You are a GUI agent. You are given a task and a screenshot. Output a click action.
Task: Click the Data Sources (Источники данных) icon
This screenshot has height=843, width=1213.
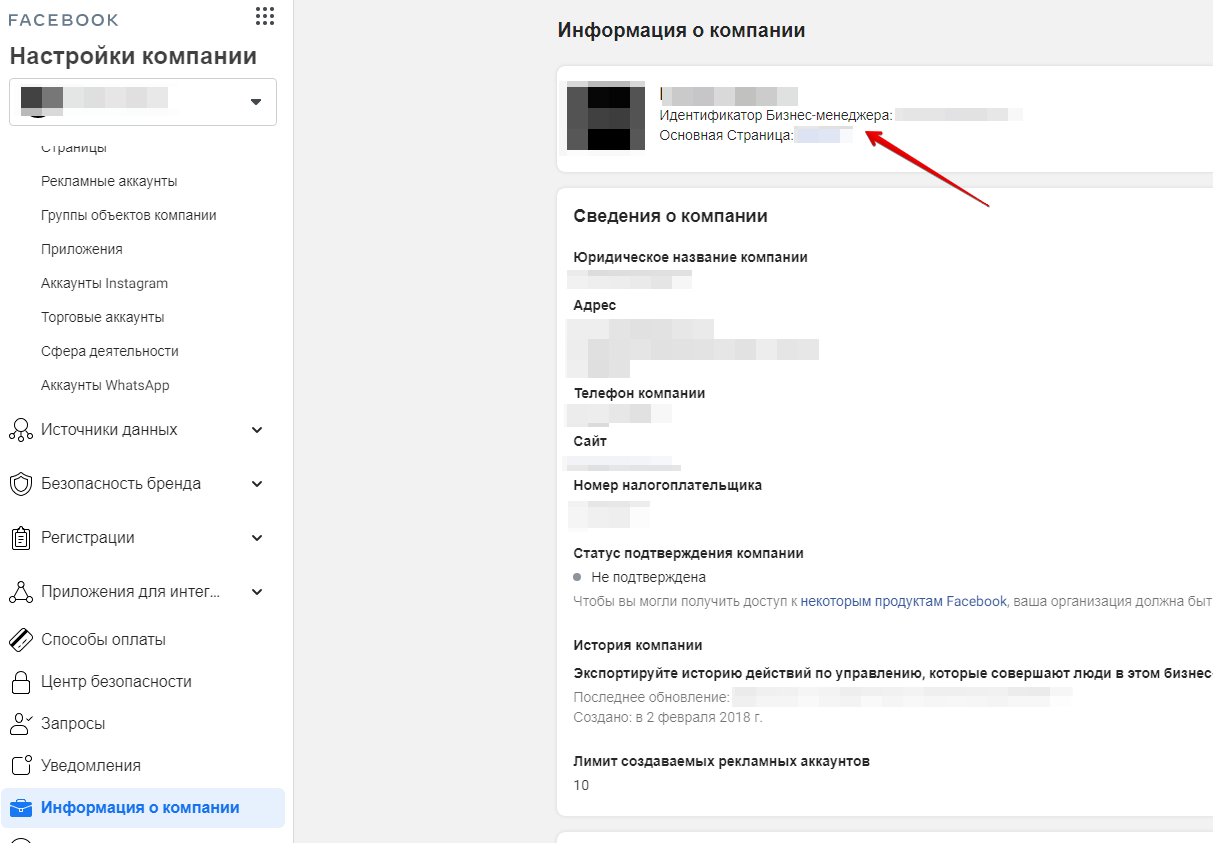click(21, 430)
